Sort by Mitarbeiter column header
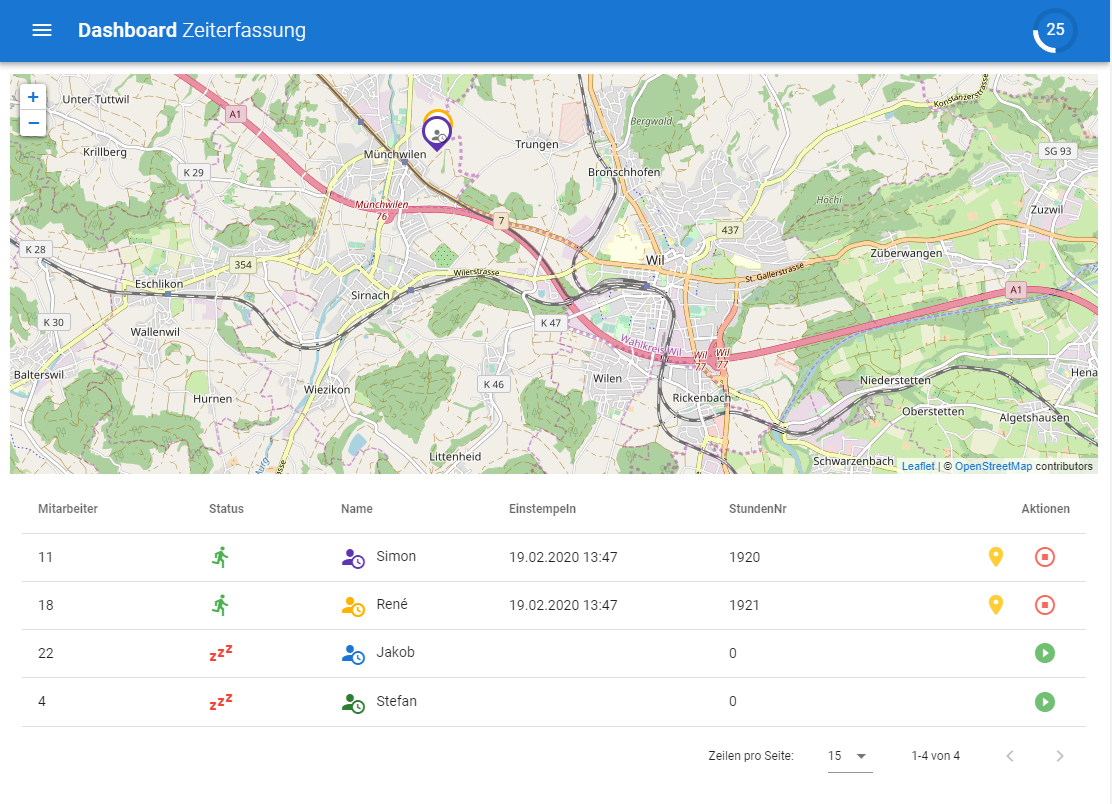The height and width of the screenshot is (804, 1112). [68, 509]
